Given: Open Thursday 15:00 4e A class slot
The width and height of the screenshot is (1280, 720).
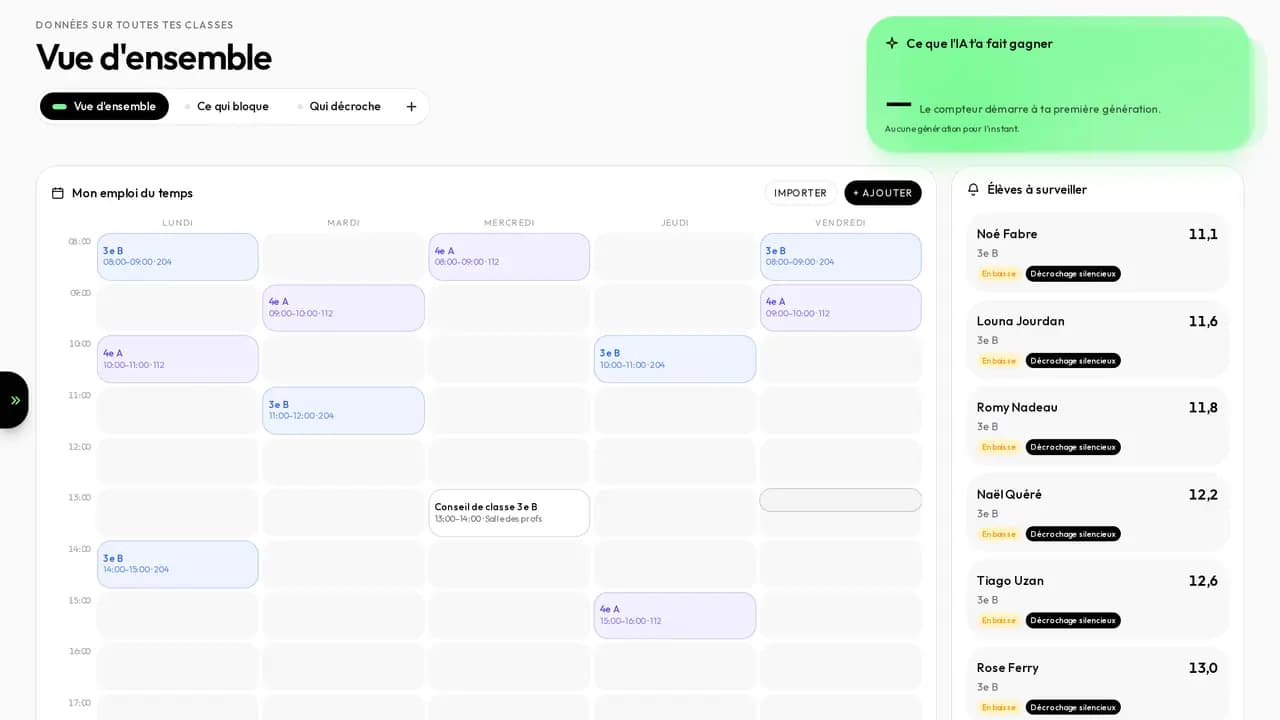Looking at the screenshot, I should click(x=675, y=615).
